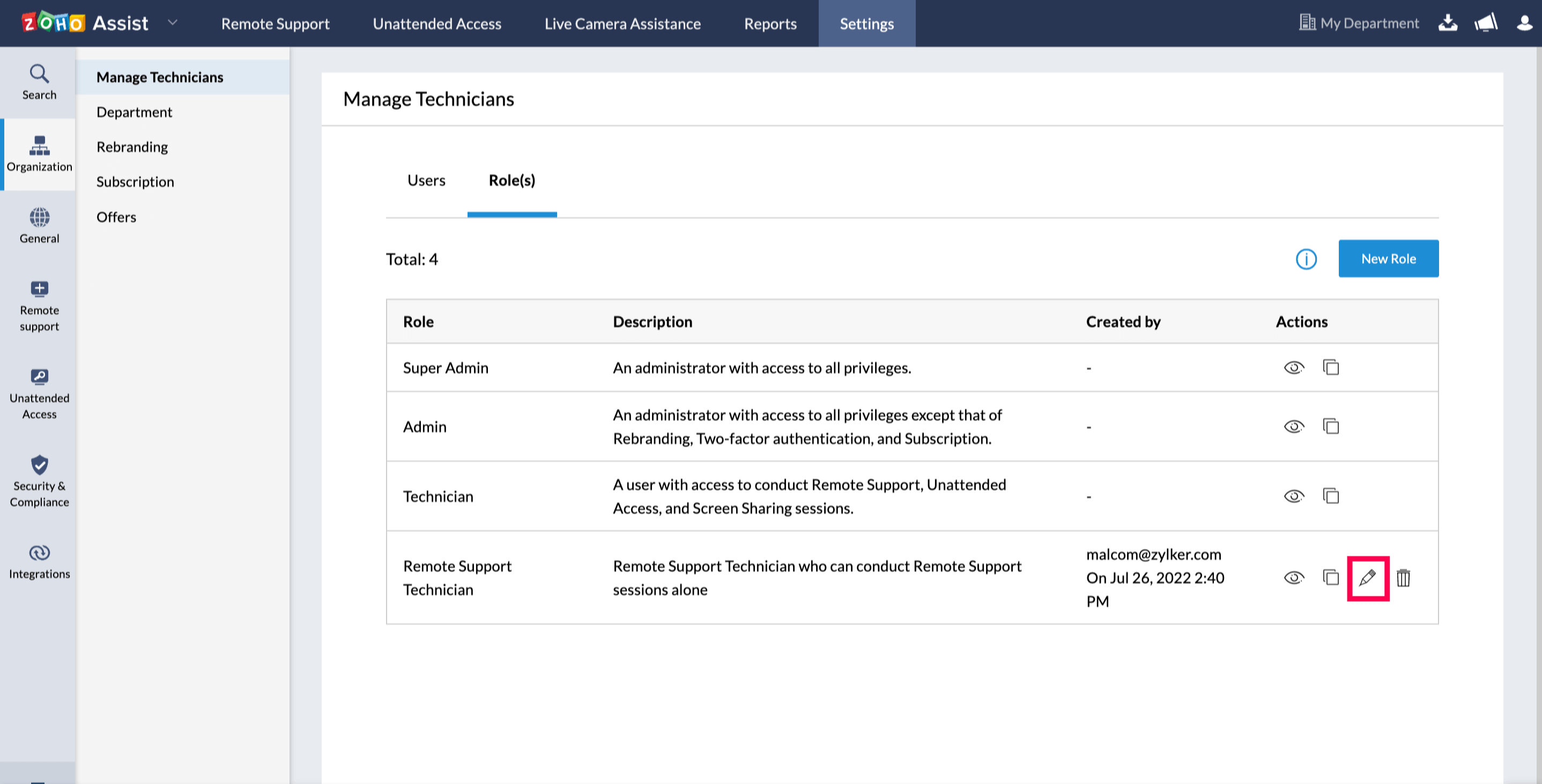1542x784 pixels.
Task: Open the Search sidebar icon
Action: tap(39, 82)
